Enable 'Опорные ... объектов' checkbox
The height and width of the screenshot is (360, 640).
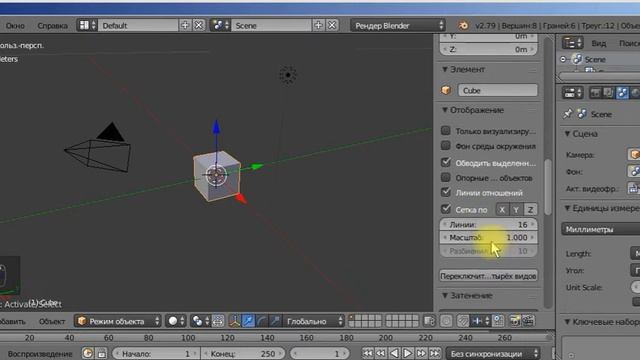(x=446, y=178)
